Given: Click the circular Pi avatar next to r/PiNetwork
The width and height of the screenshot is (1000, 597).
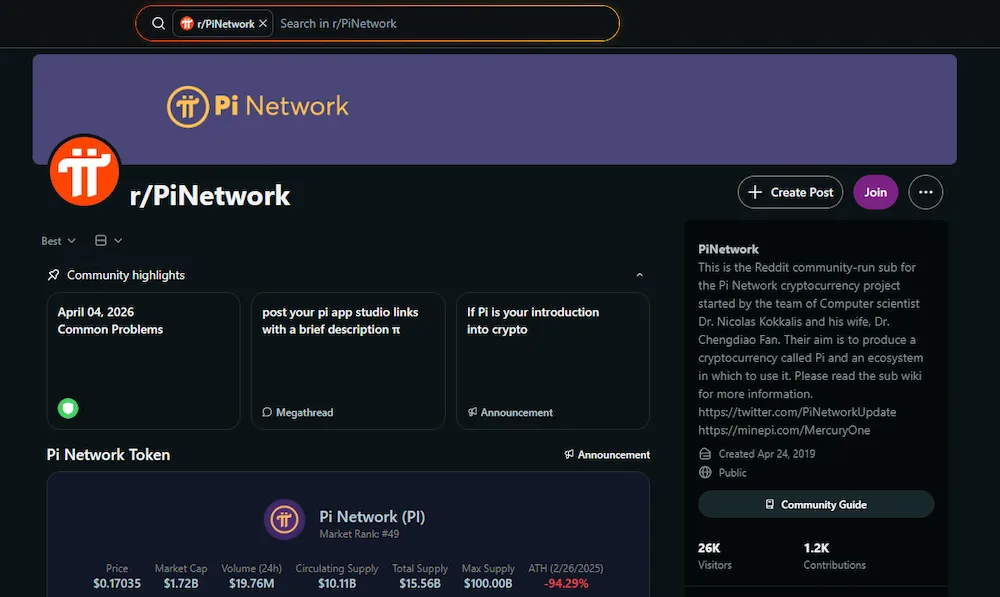Looking at the screenshot, I should [85, 170].
